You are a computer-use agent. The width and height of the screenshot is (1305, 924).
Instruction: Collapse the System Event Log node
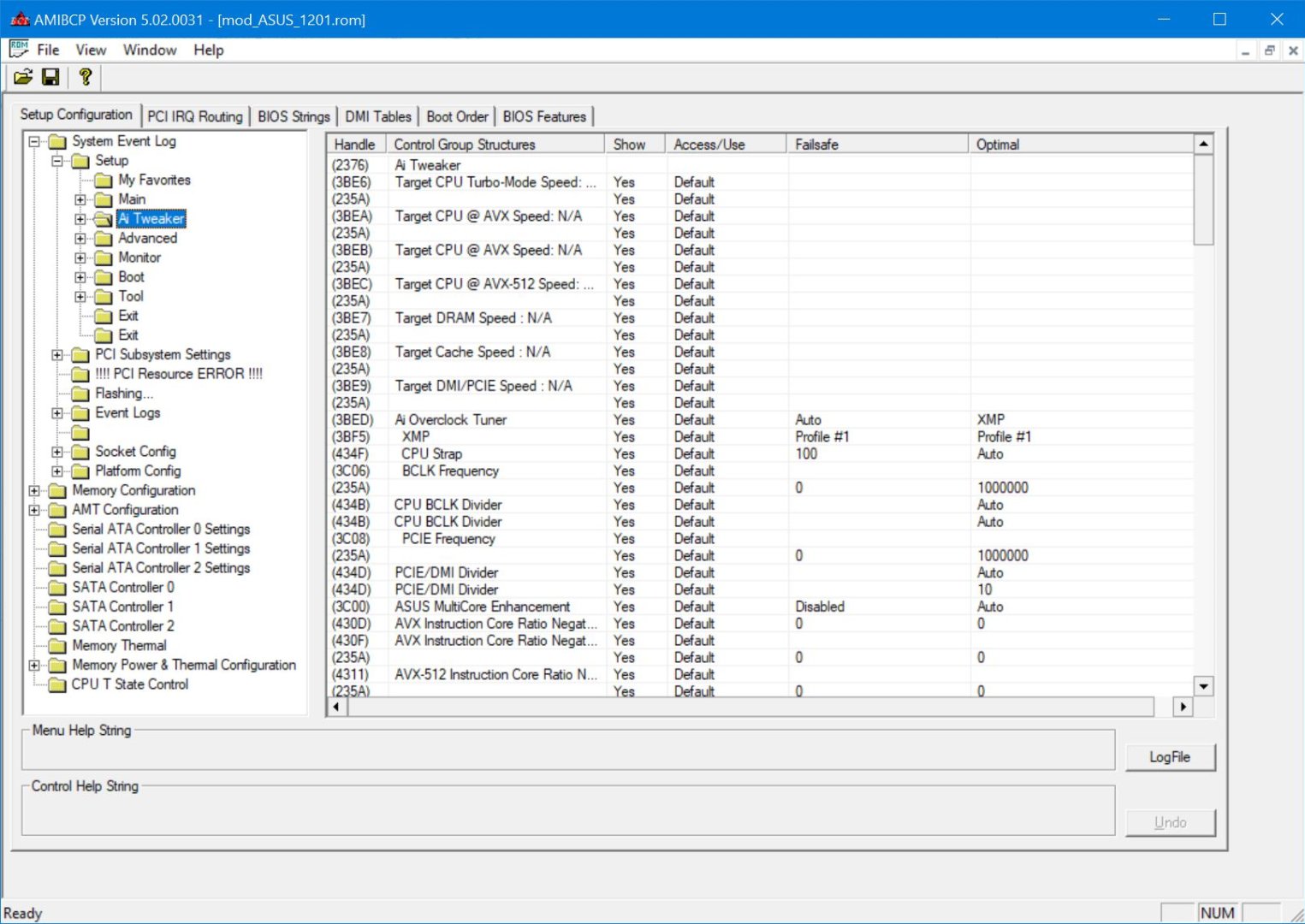tap(34, 142)
